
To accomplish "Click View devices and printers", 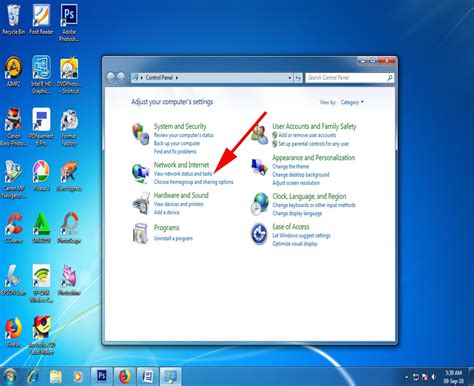I will 178,204.
